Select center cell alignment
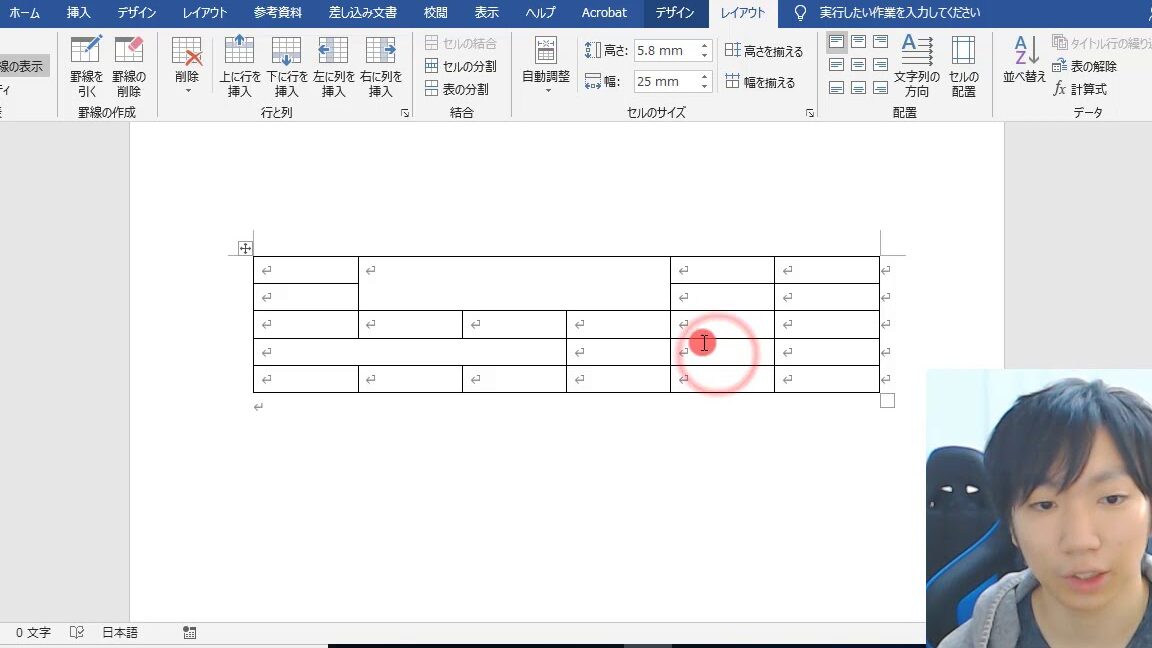The width and height of the screenshot is (1152, 648). (x=858, y=64)
